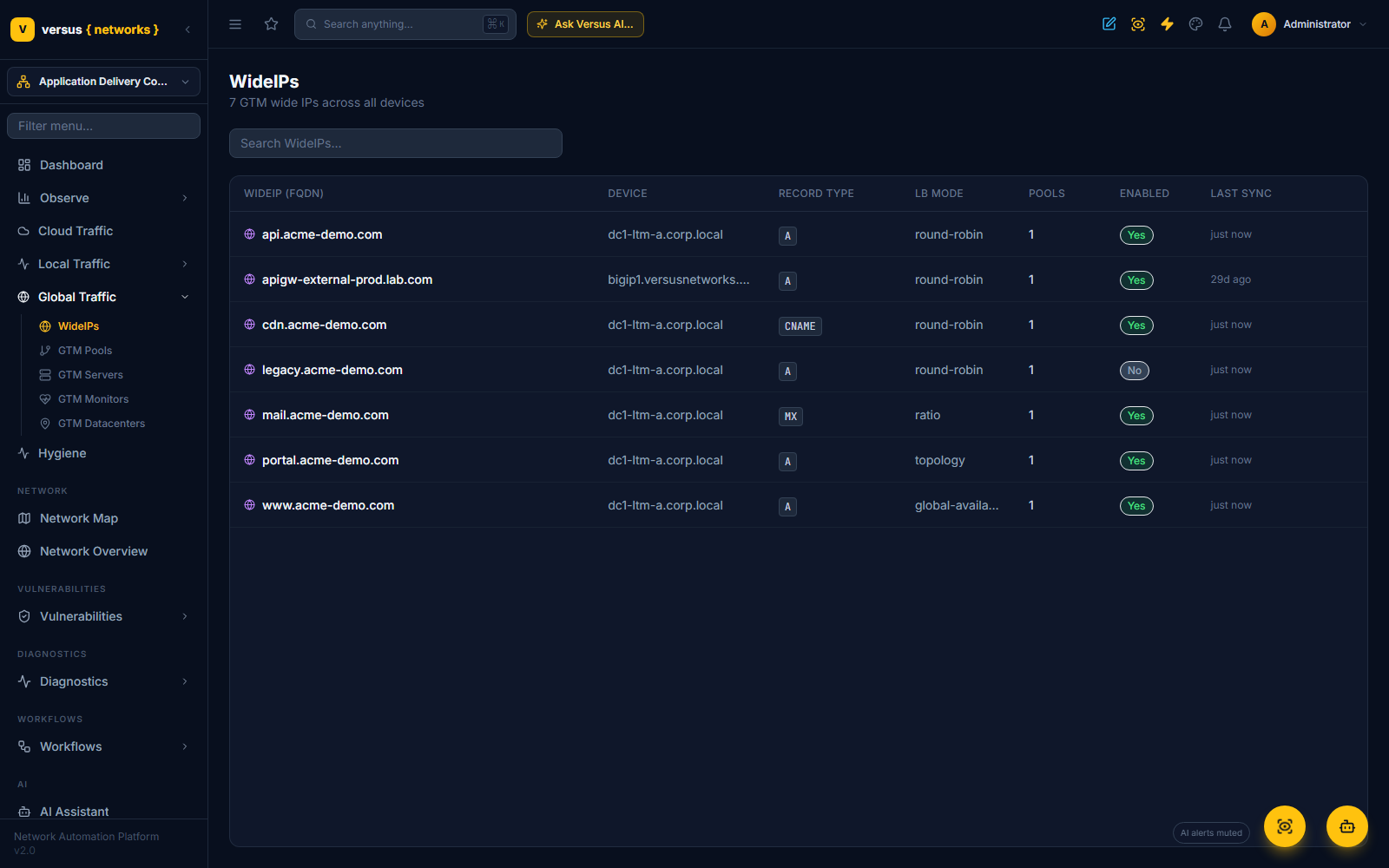
Task: Open Cloud Traffic page
Action: click(104, 231)
